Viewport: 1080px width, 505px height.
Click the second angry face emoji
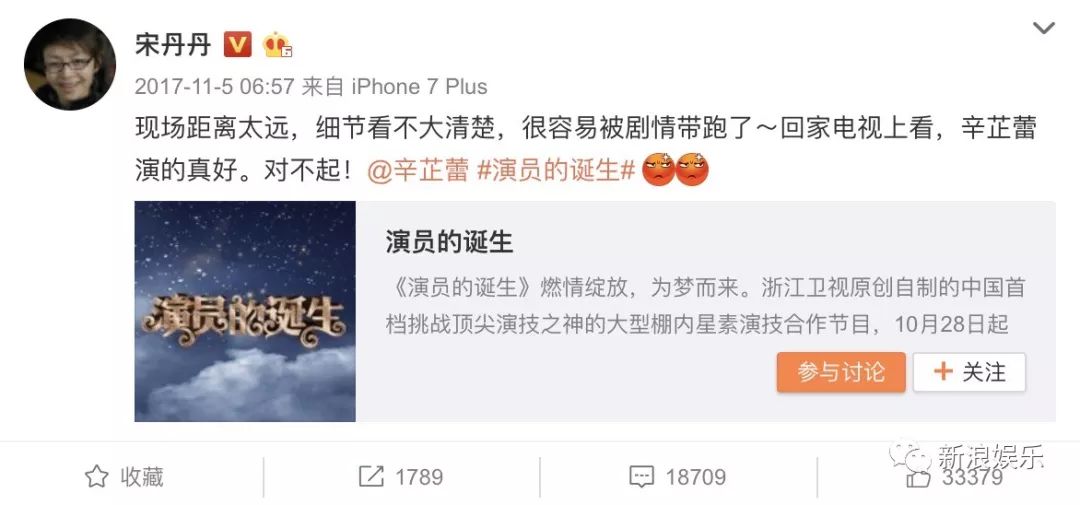[x=692, y=170]
